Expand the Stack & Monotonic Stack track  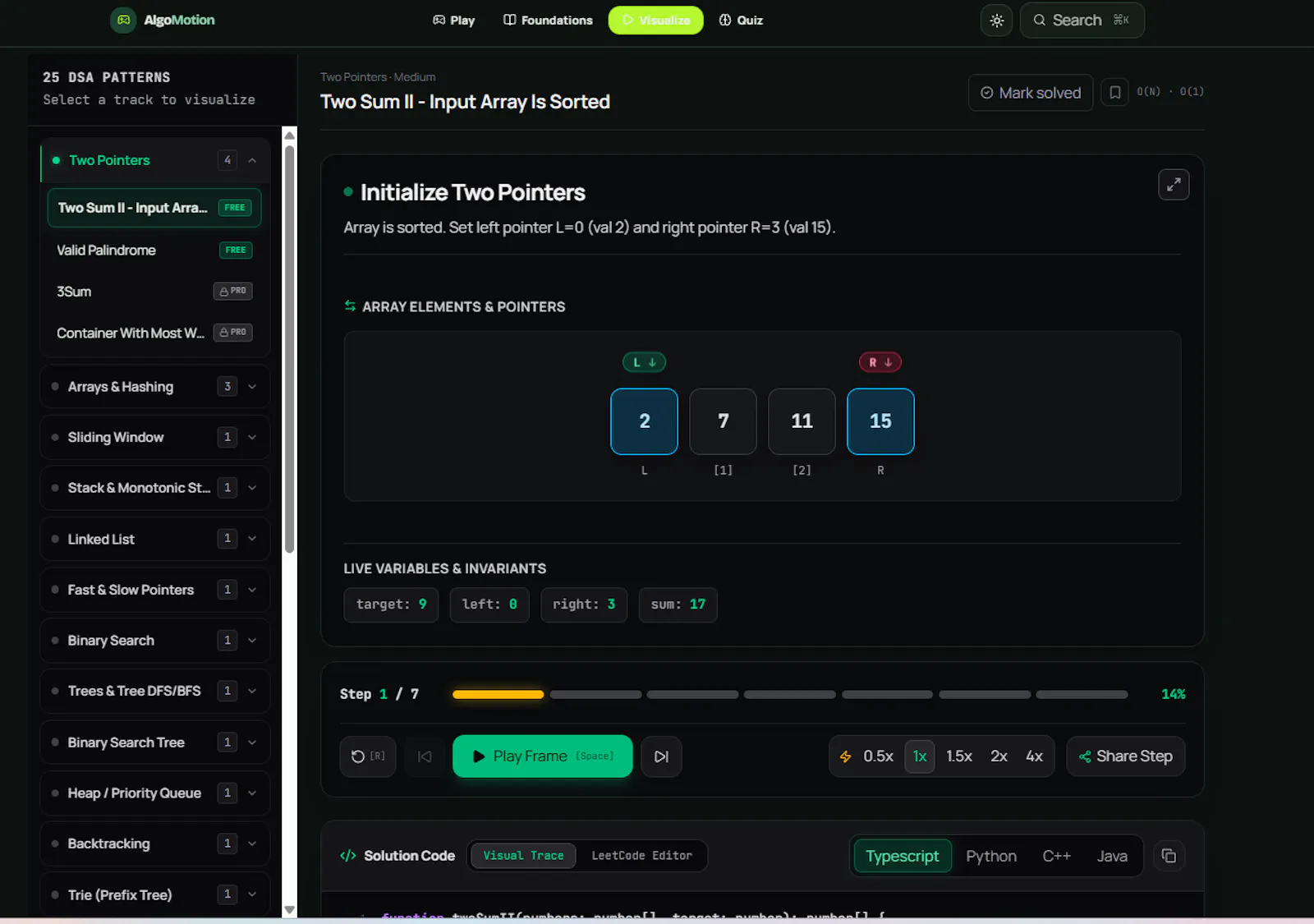154,488
